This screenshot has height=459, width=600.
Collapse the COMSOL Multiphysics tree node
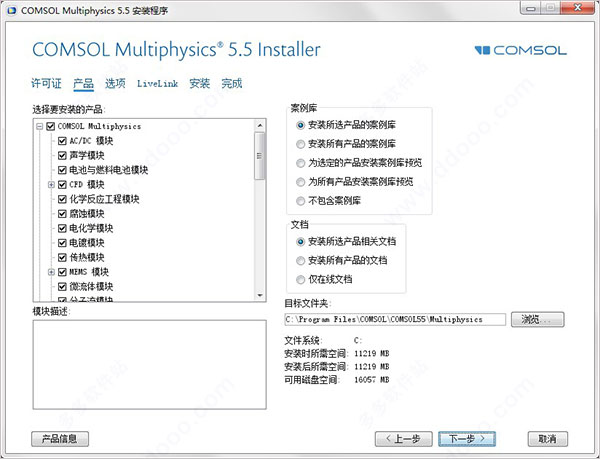pyautogui.click(x=39, y=126)
